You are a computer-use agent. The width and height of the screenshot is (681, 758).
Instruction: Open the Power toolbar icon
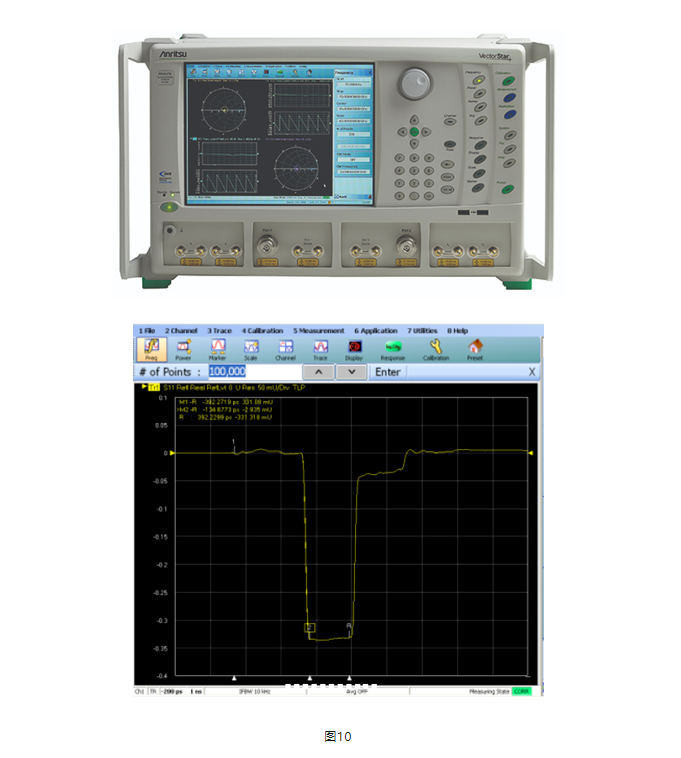coord(183,347)
